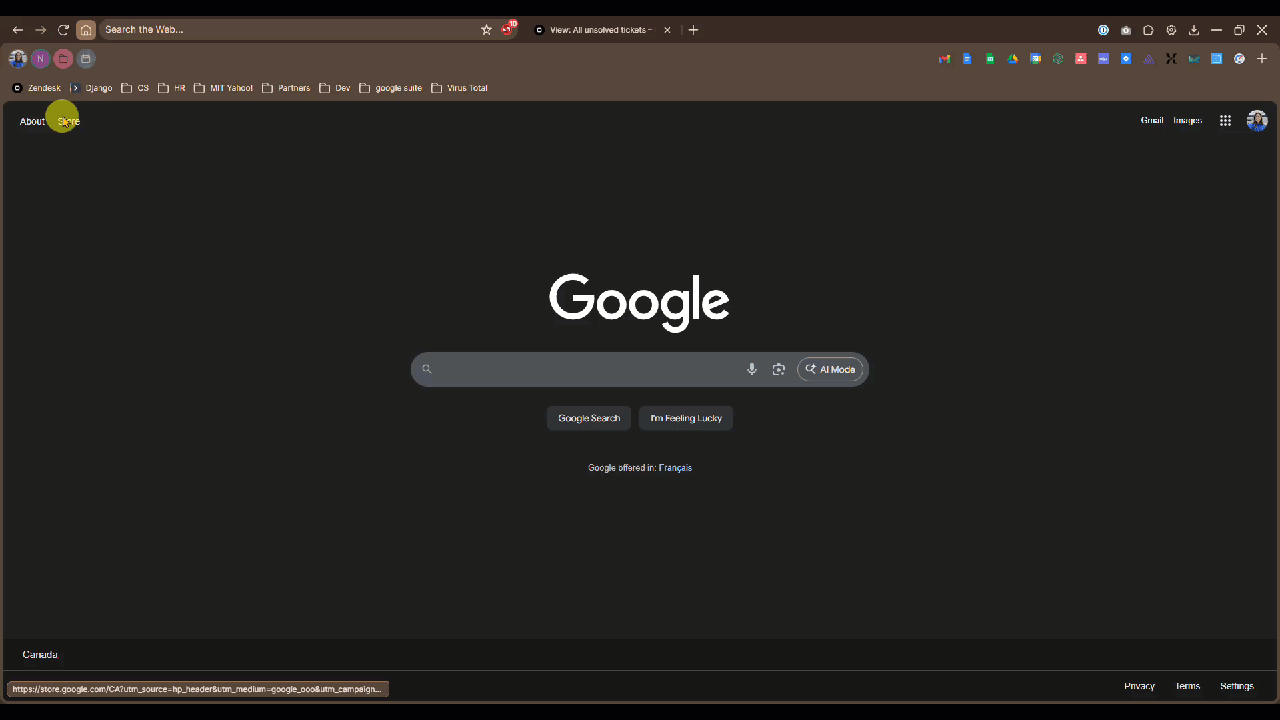Screen dimensions: 1280x720
Task: Open the Google Calendar web panel icon
Action: coord(1035,59)
